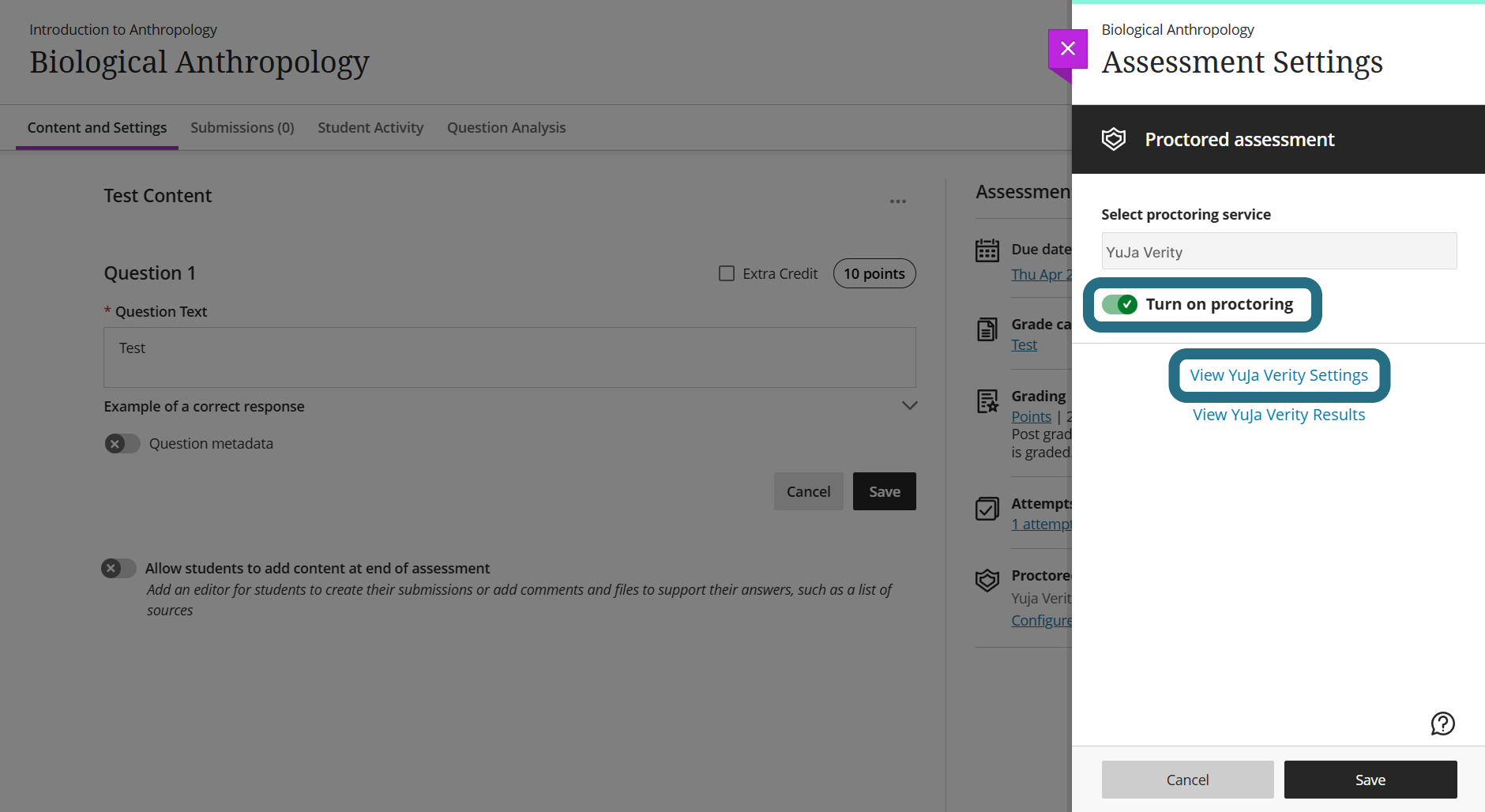Screen dimensions: 1485x812
Task: Click the Test Content heading
Action: [157, 196]
